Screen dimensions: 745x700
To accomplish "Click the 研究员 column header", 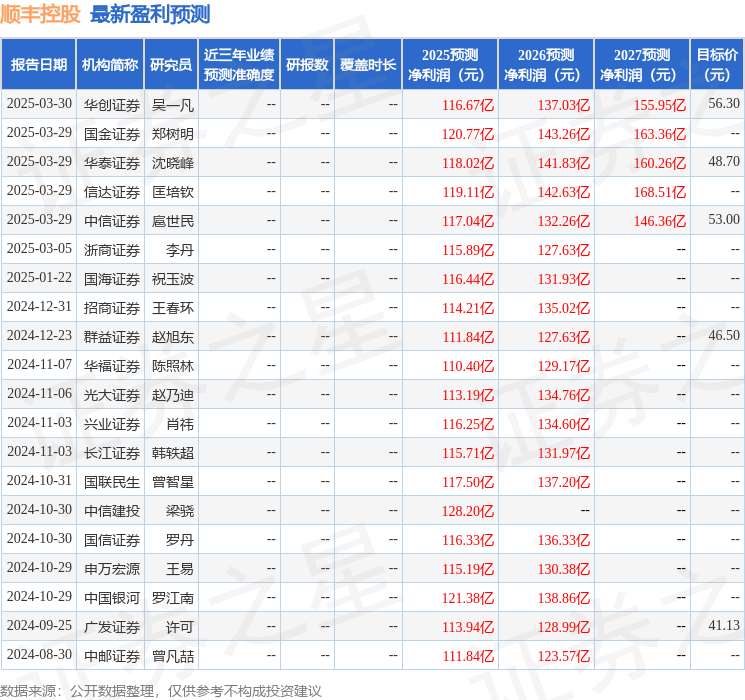I will [171, 65].
